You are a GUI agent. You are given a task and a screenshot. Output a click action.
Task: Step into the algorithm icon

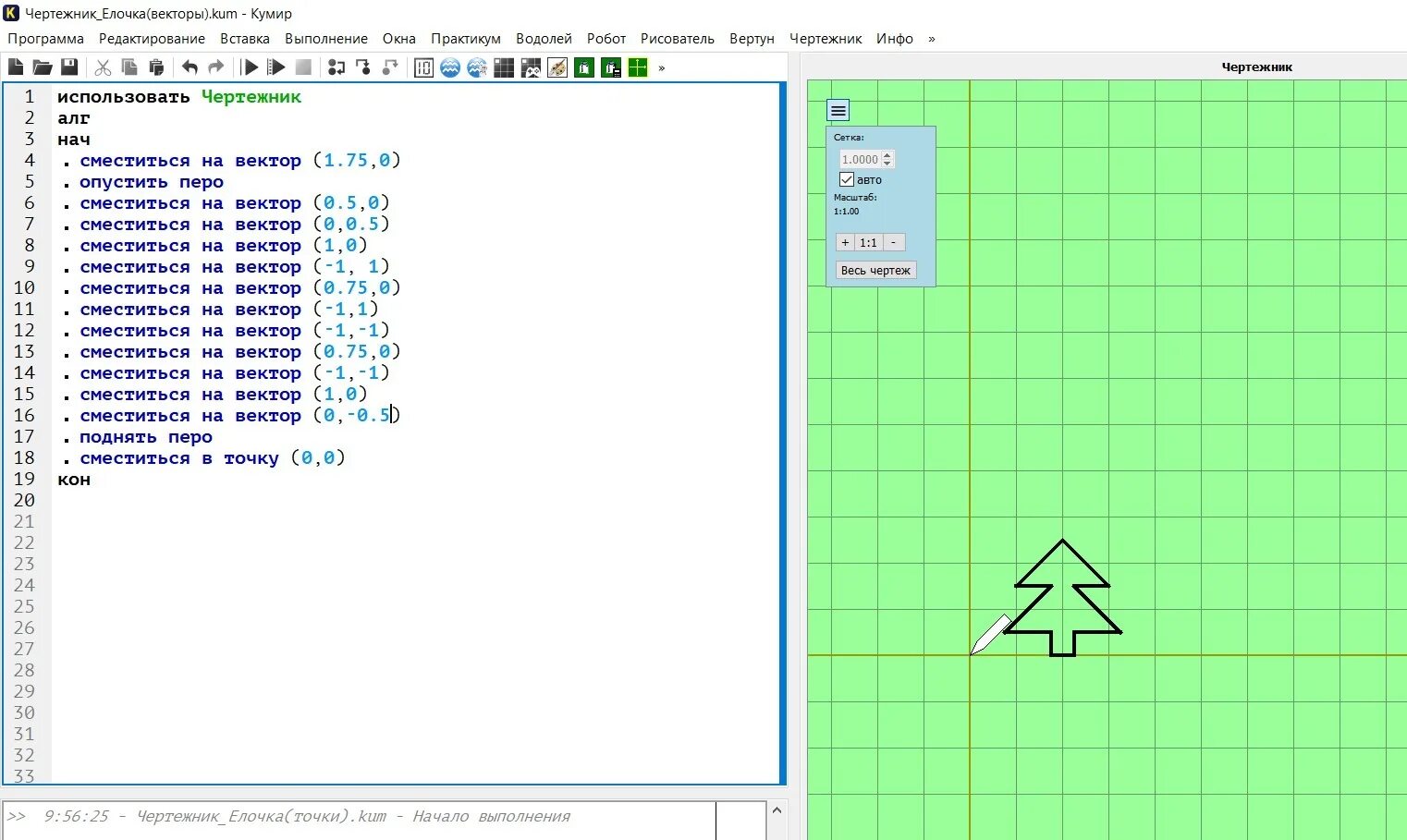pyautogui.click(x=363, y=67)
